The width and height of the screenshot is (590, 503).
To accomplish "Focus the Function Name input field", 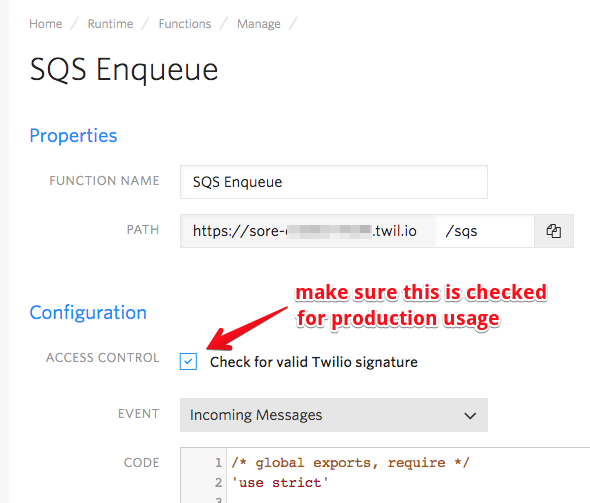I will (x=334, y=182).
